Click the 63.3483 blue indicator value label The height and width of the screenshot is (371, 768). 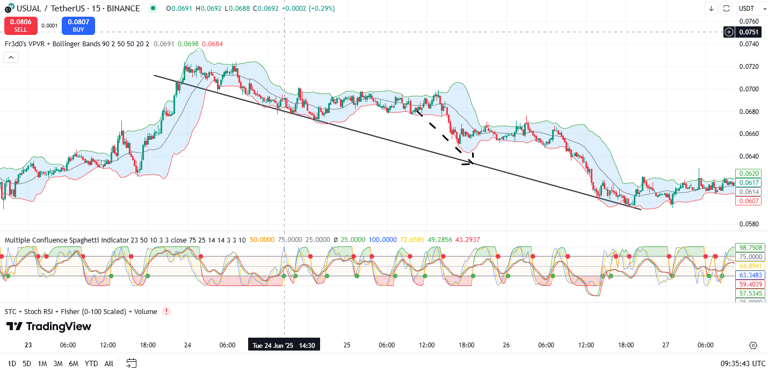tap(750, 274)
